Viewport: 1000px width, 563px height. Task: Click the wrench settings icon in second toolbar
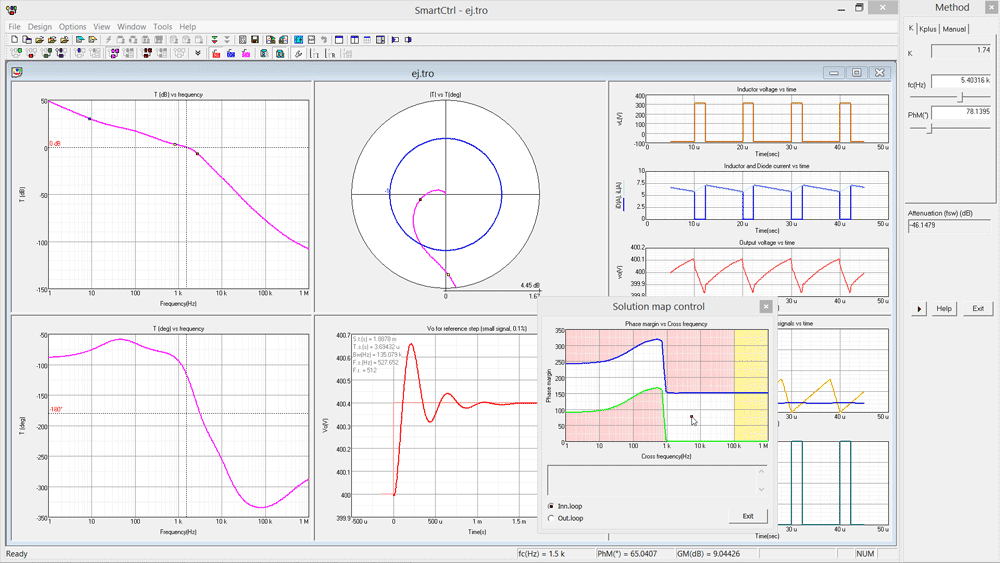(x=298, y=54)
